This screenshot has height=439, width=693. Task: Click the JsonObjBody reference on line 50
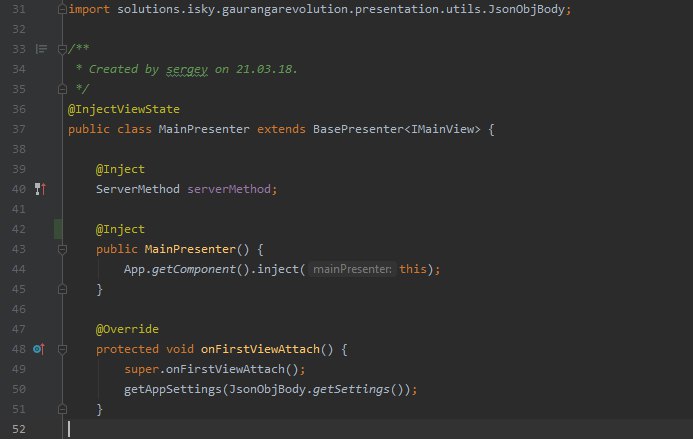pyautogui.click(x=267, y=389)
